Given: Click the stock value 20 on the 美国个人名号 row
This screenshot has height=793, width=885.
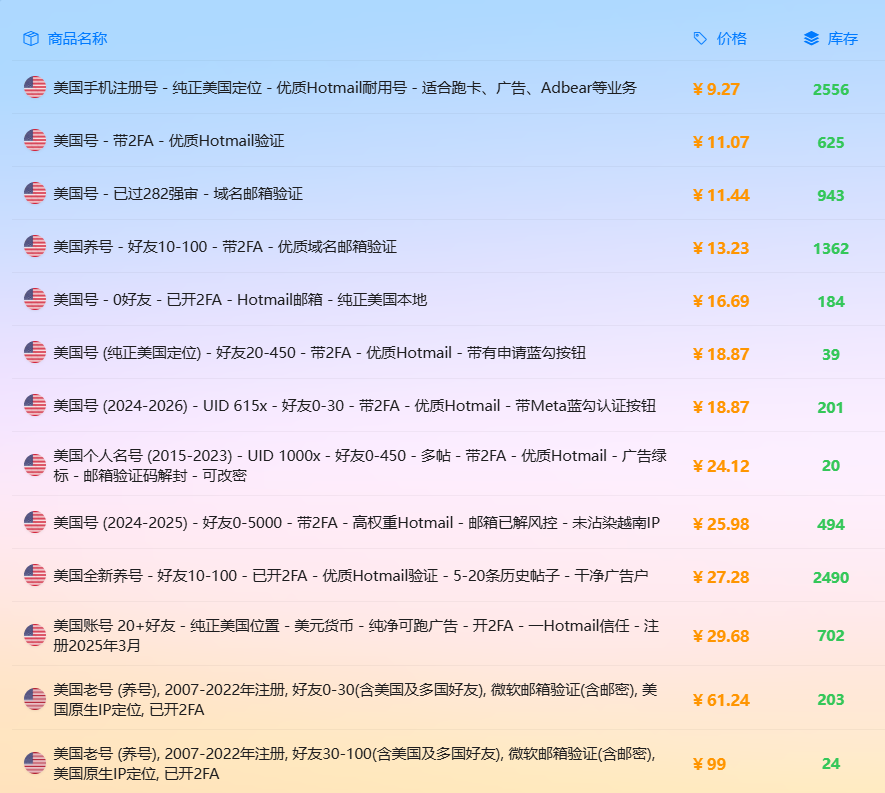Looking at the screenshot, I should click(x=831, y=466).
